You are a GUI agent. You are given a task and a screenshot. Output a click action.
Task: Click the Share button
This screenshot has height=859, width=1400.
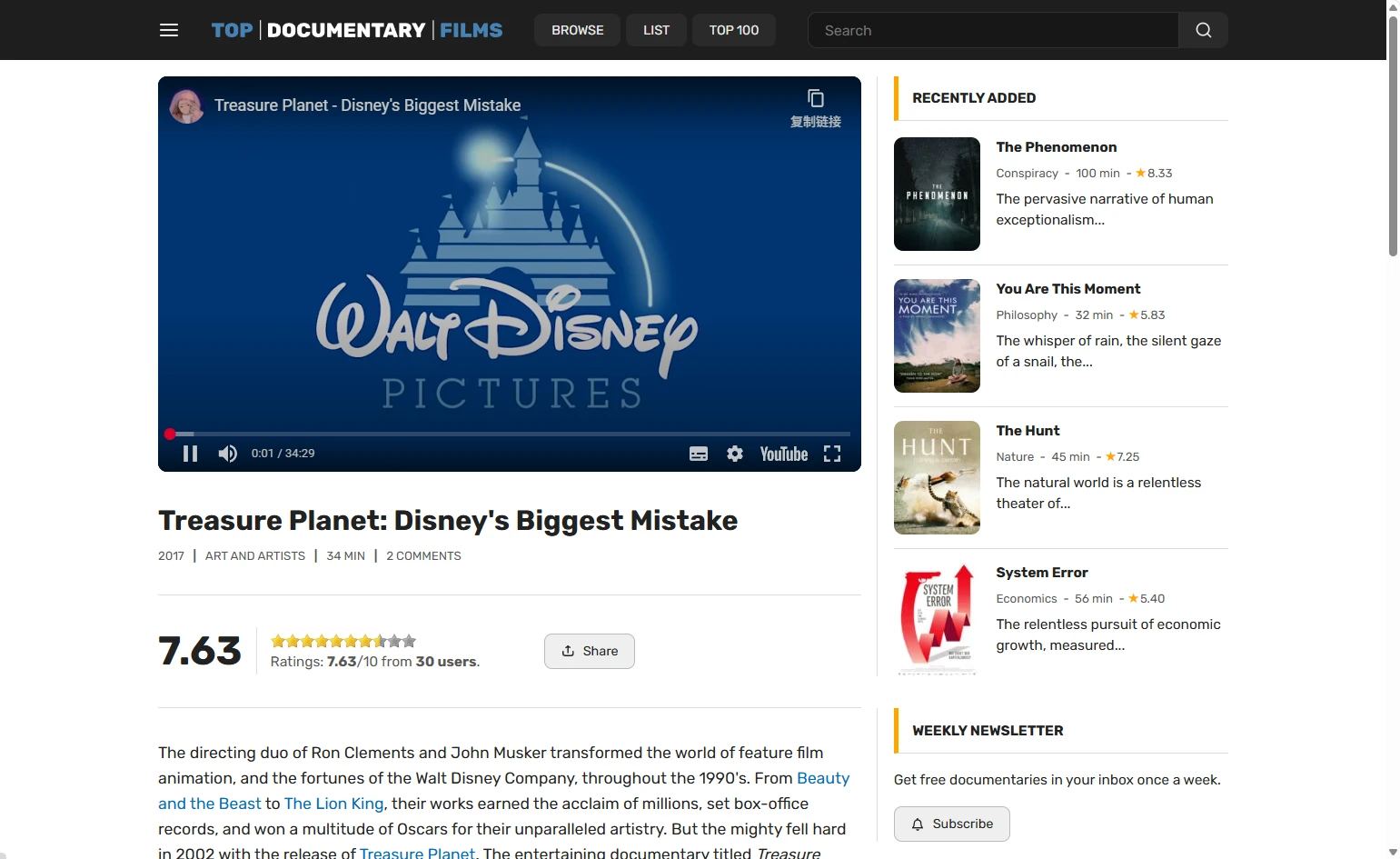589,651
